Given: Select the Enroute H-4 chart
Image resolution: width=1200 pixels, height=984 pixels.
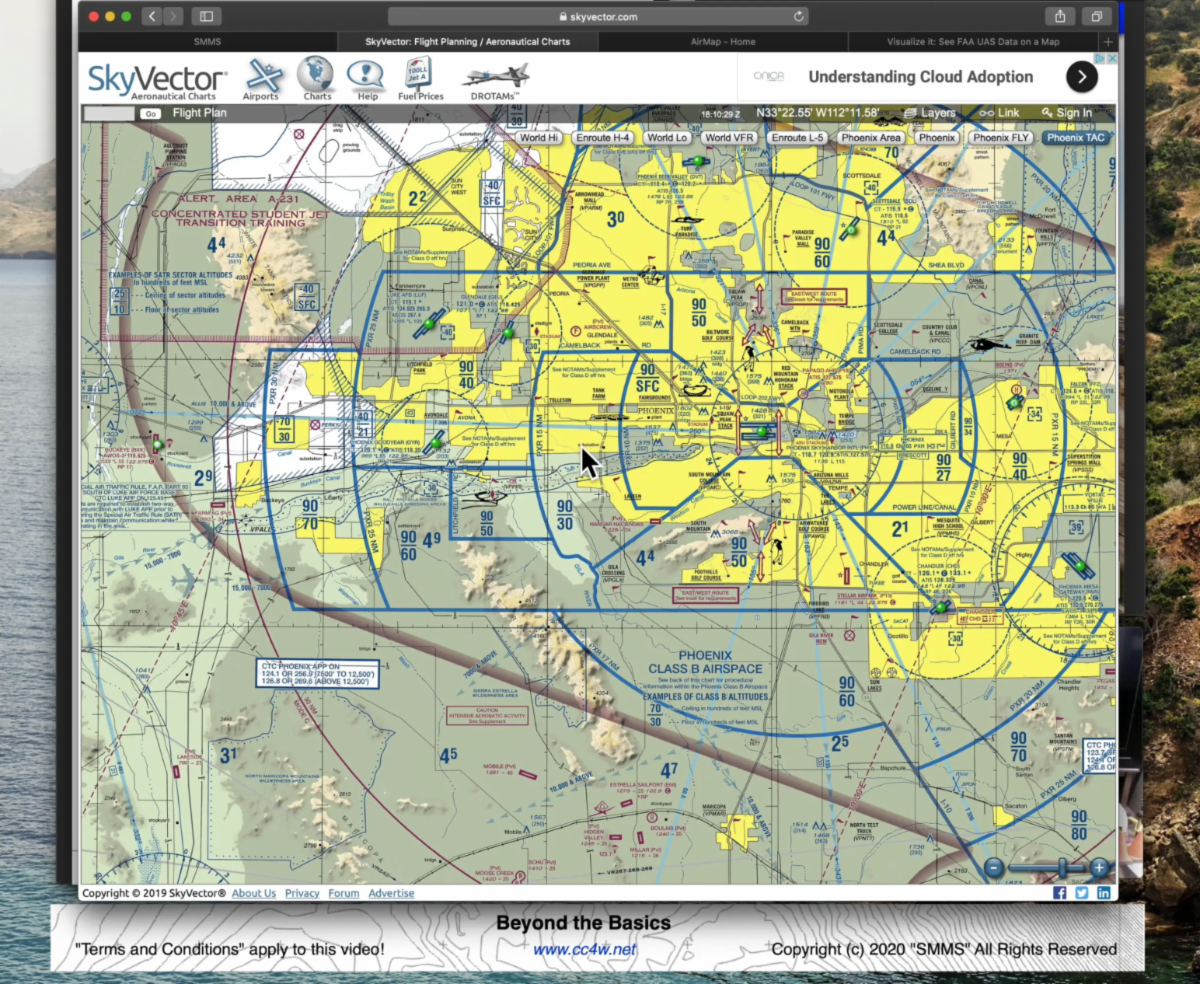Looking at the screenshot, I should [x=603, y=138].
